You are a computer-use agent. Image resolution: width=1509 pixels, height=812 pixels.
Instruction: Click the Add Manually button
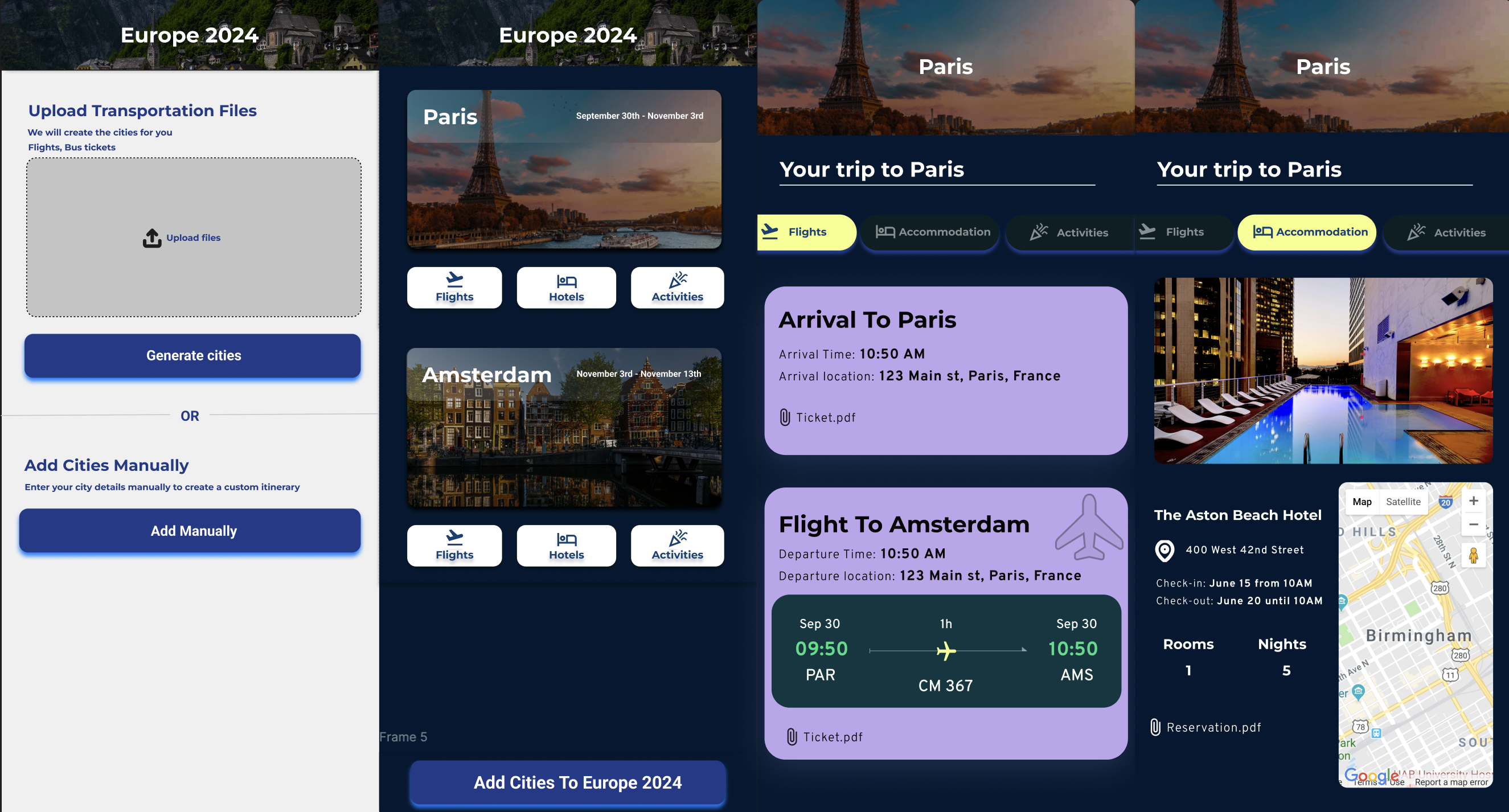pos(190,531)
